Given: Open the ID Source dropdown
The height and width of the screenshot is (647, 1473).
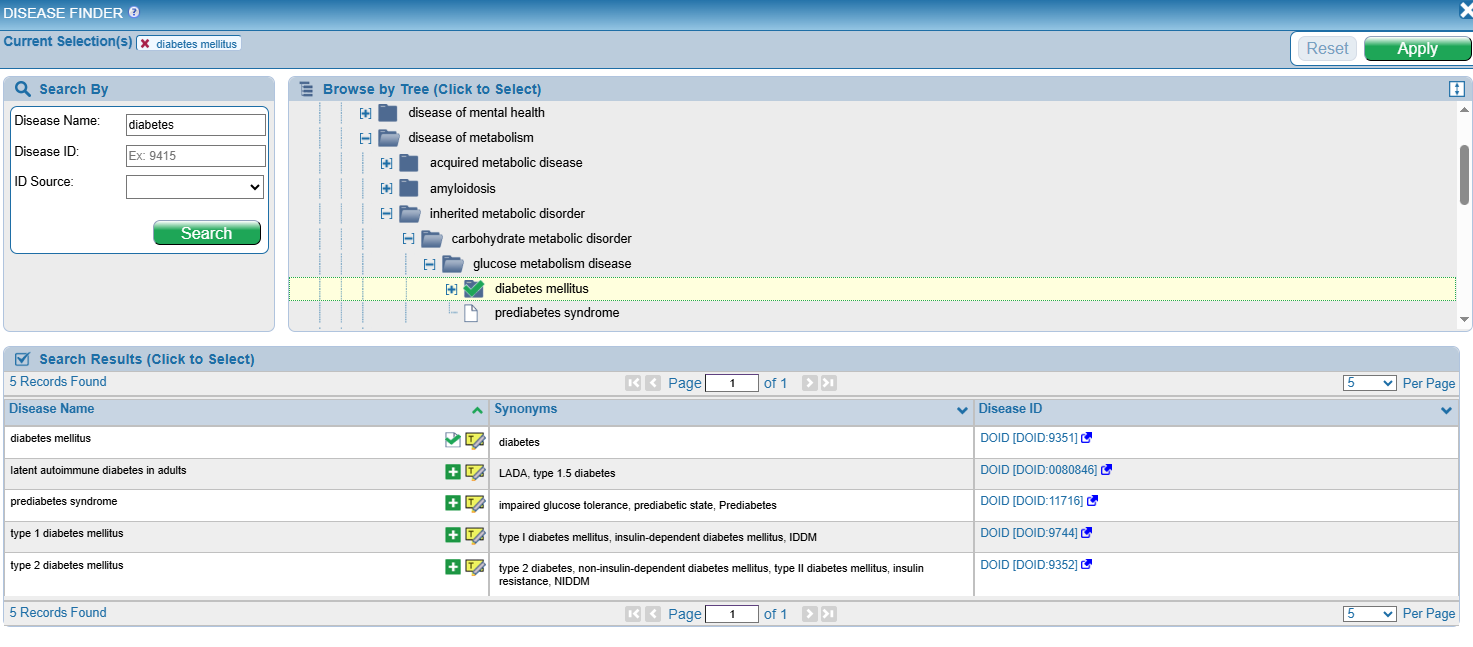Looking at the screenshot, I should (194, 187).
